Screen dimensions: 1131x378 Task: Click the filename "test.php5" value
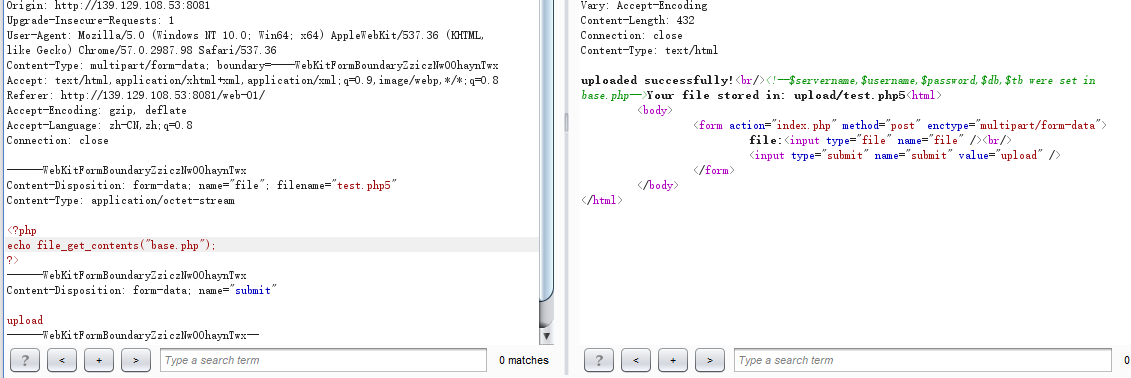(x=365, y=185)
